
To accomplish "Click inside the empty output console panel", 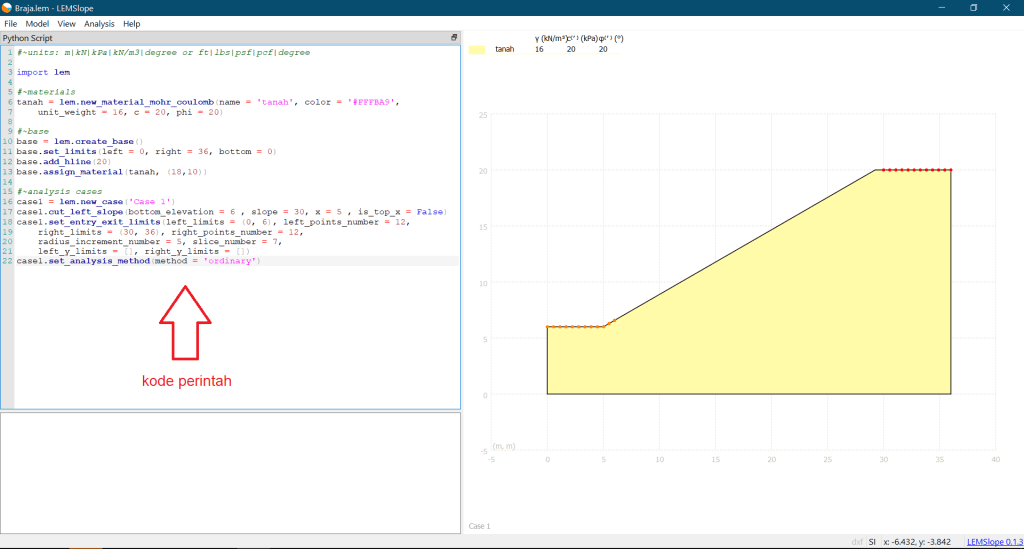I will [x=230, y=470].
